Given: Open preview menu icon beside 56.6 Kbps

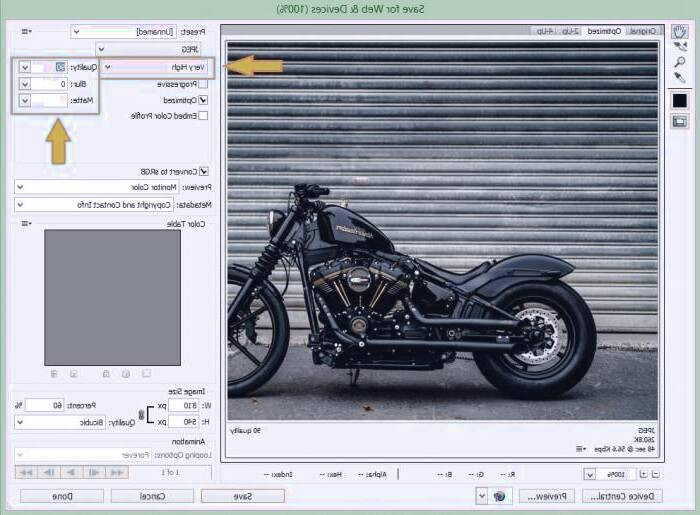Looking at the screenshot, I should point(581,449).
